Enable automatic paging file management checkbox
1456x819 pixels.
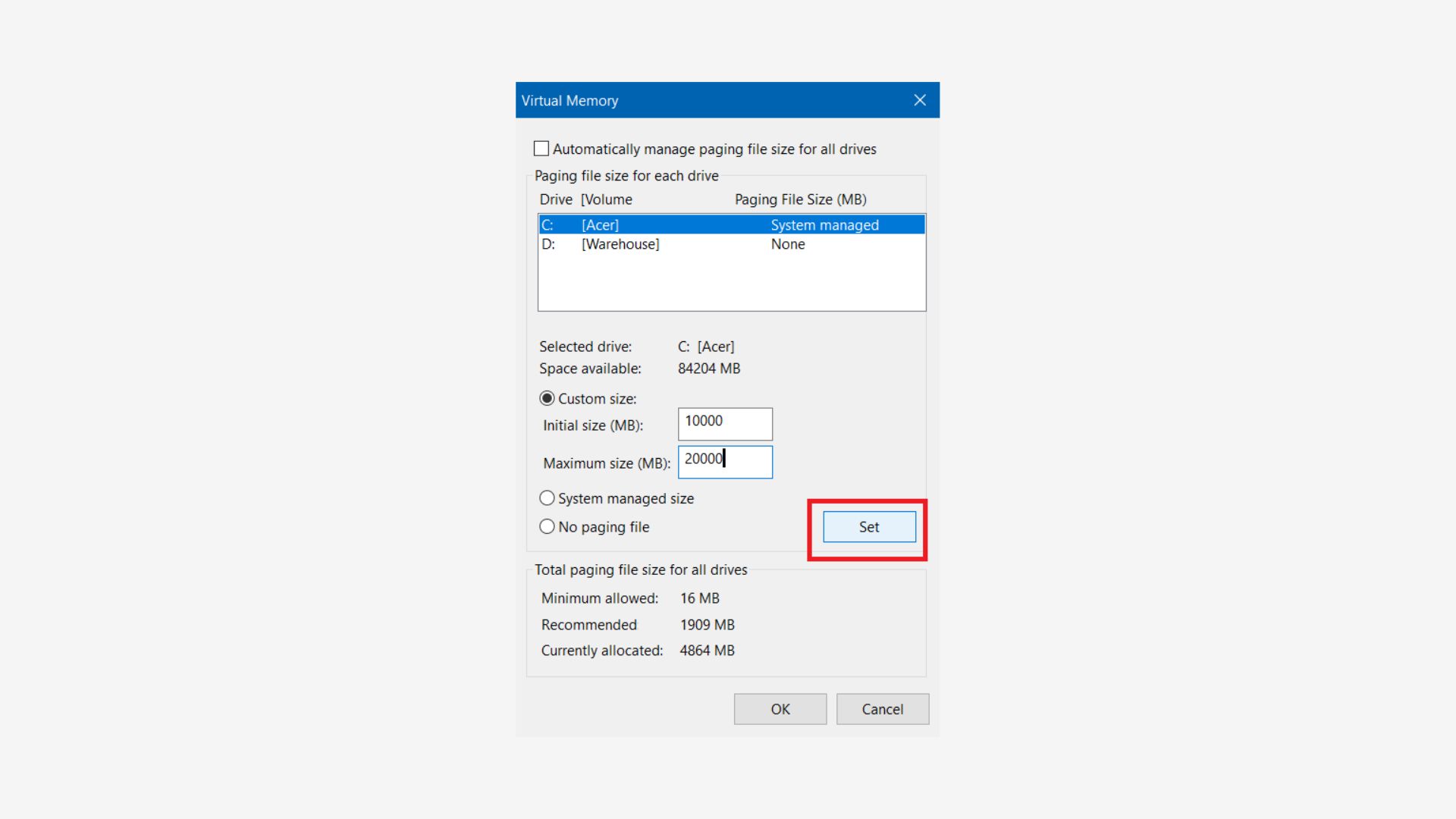tap(541, 149)
